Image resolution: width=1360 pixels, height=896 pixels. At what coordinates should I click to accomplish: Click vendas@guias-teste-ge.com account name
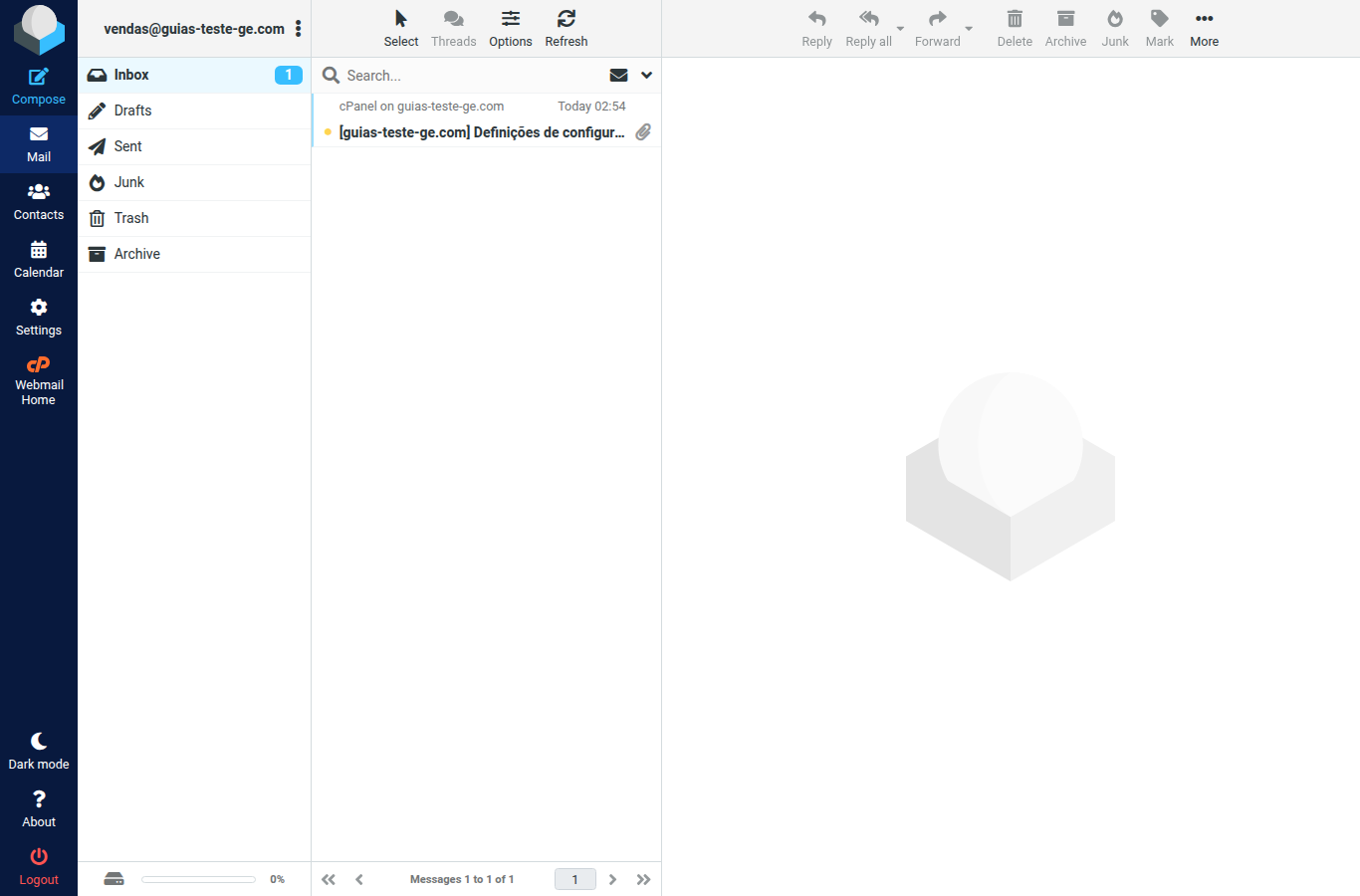click(x=194, y=29)
